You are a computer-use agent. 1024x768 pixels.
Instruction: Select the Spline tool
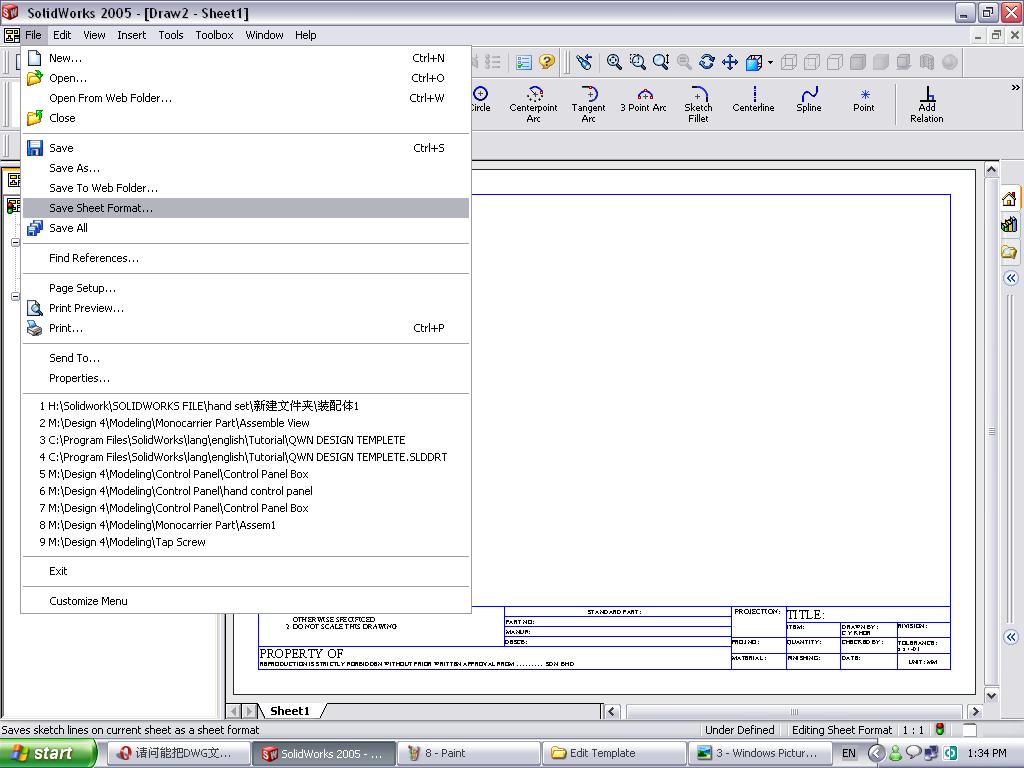pos(808,100)
